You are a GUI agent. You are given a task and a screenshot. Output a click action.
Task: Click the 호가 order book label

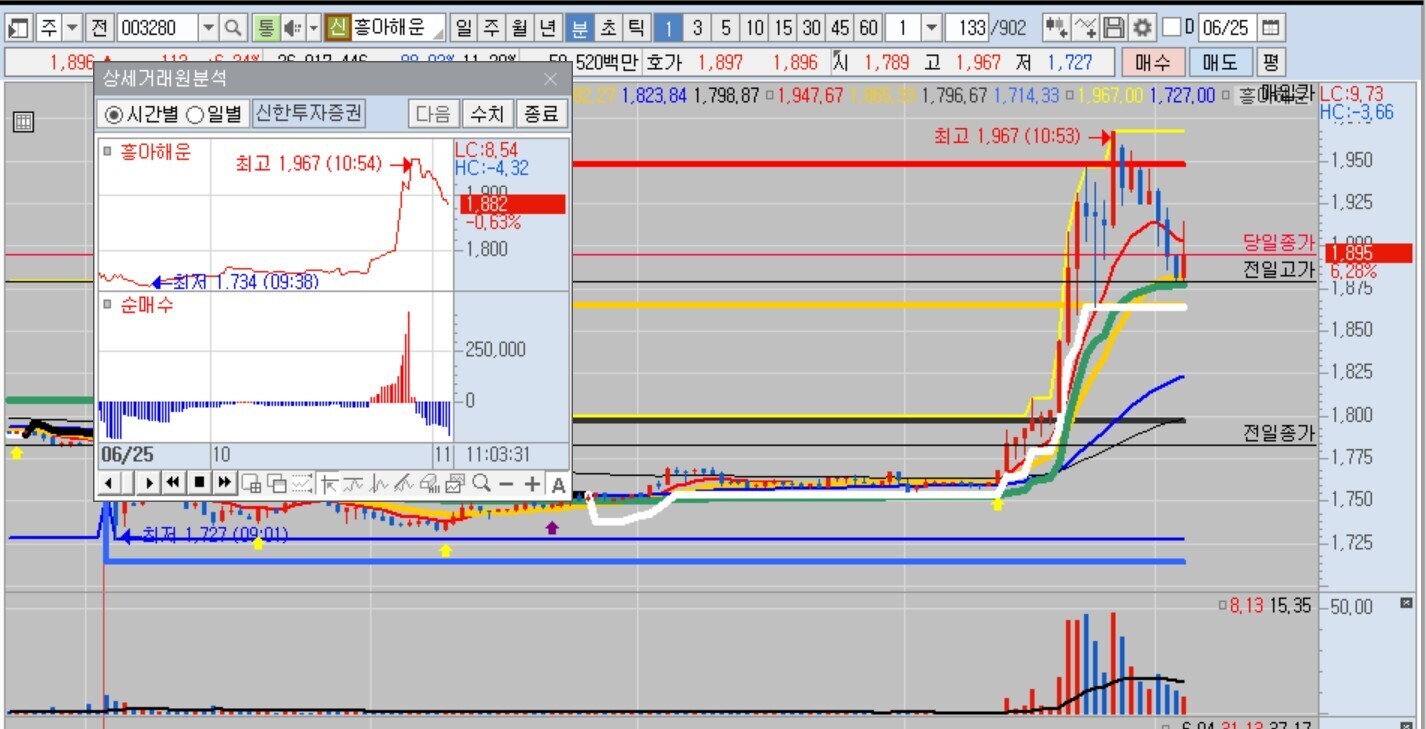coord(664,63)
